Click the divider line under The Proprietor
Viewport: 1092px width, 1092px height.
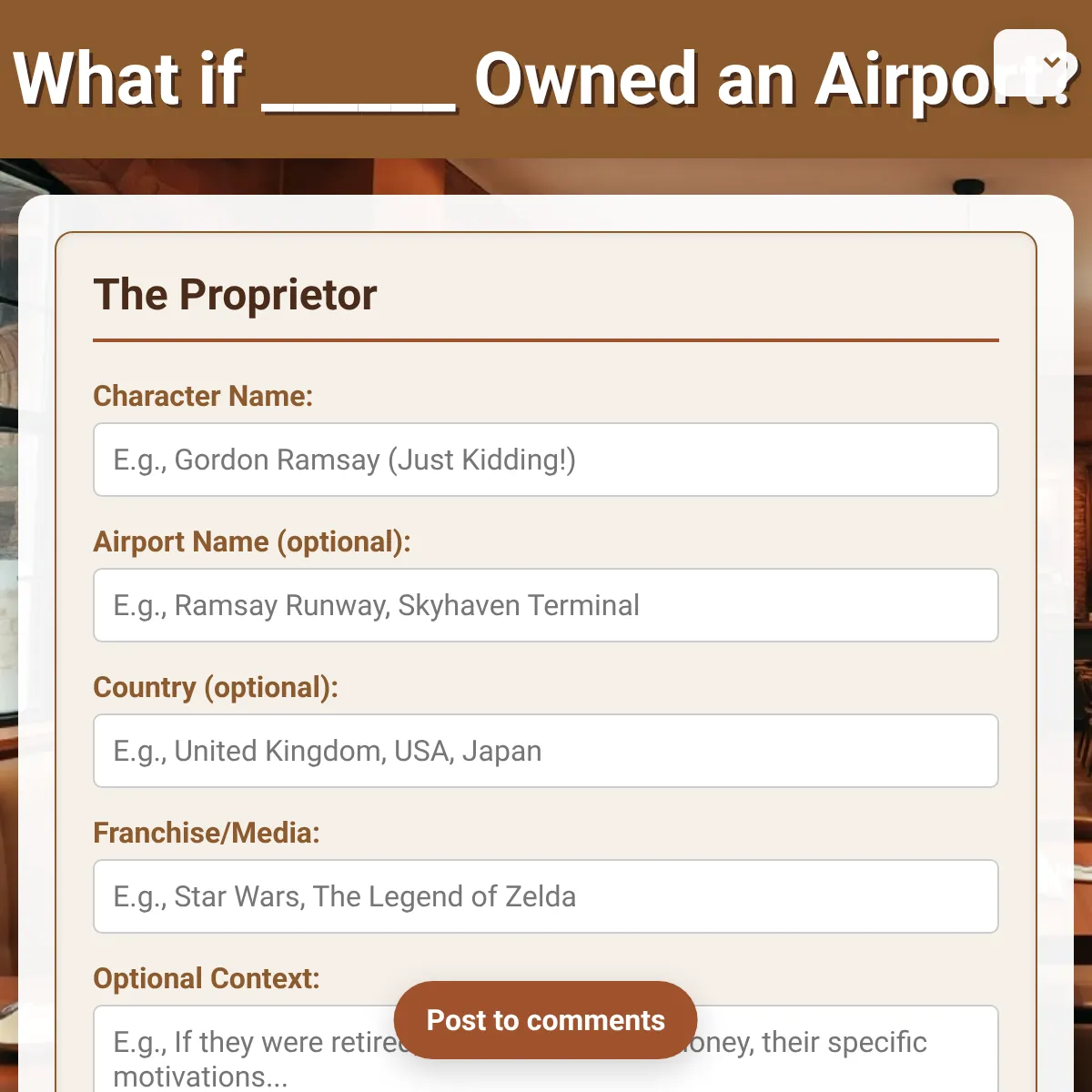click(x=546, y=340)
